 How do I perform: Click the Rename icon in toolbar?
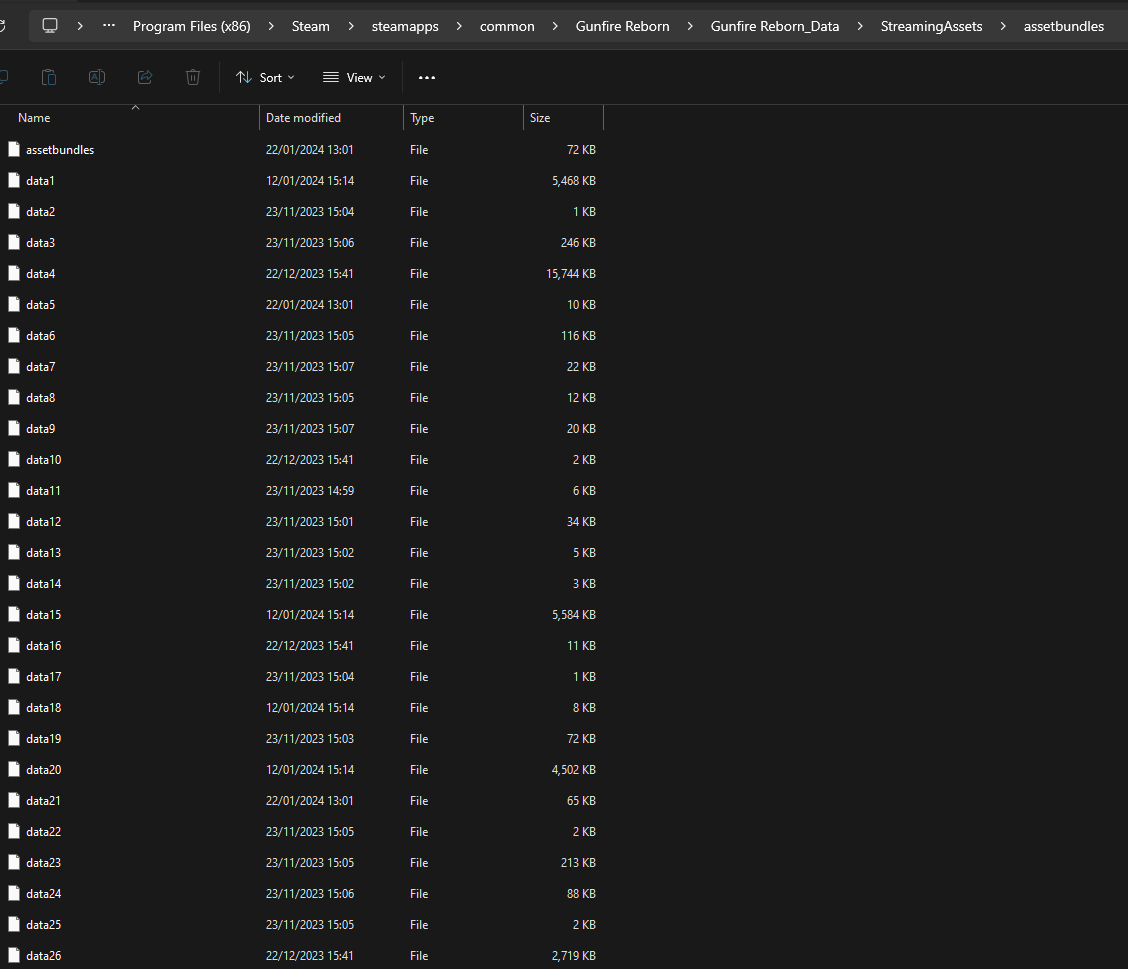click(x=97, y=77)
